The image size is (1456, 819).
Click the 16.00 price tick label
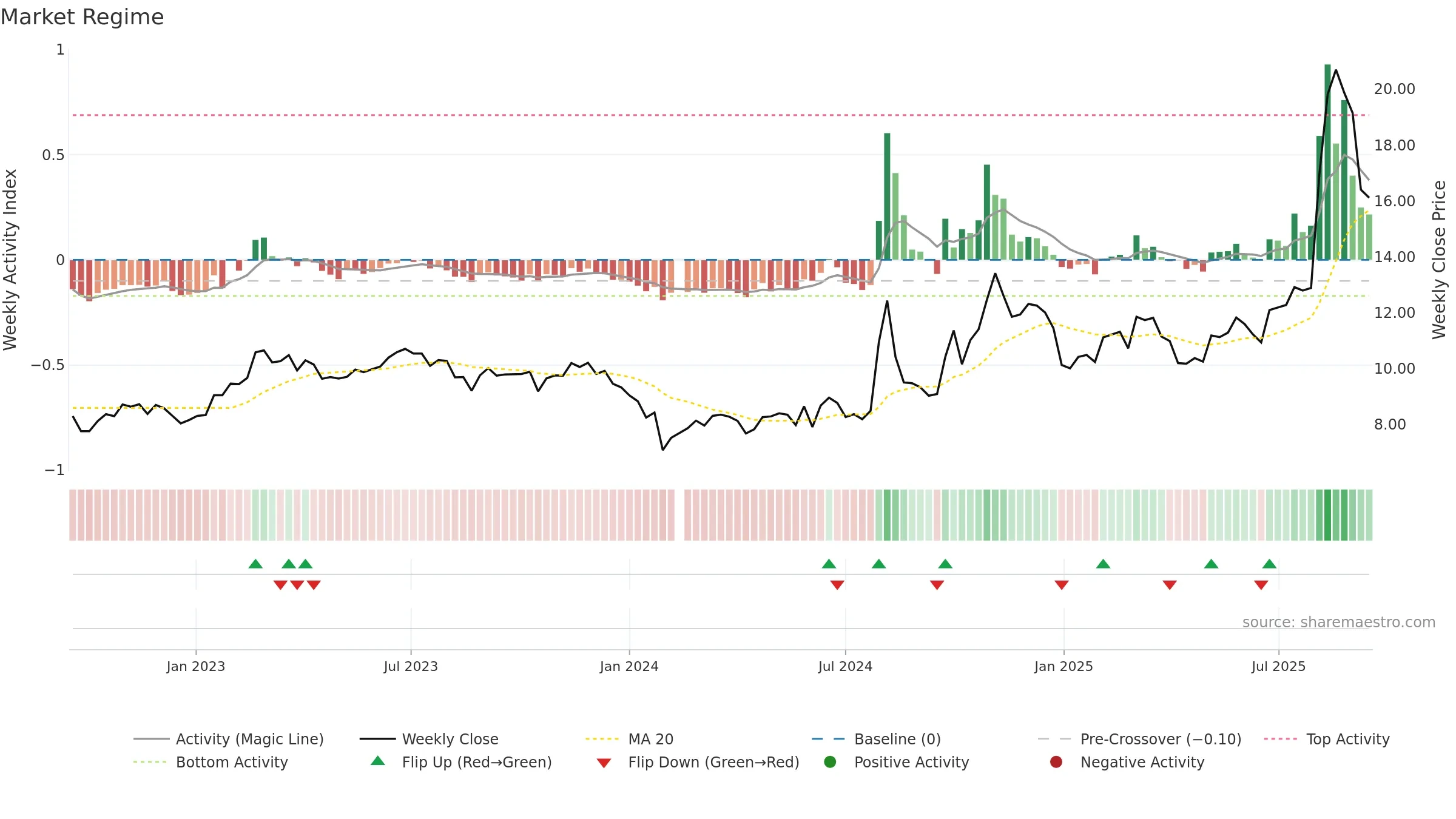pyautogui.click(x=1394, y=201)
